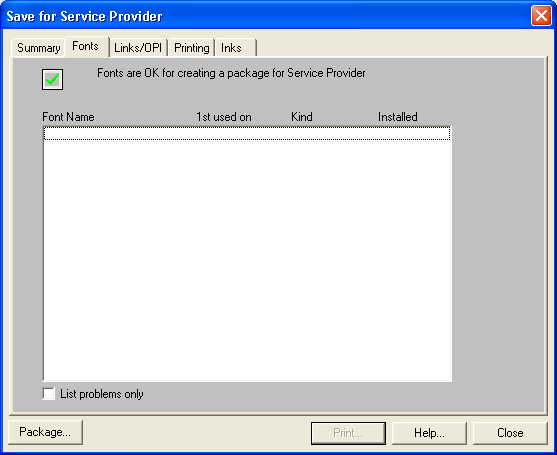Click the greyed-out Print... button
557x455 pixels.
pyautogui.click(x=348, y=433)
